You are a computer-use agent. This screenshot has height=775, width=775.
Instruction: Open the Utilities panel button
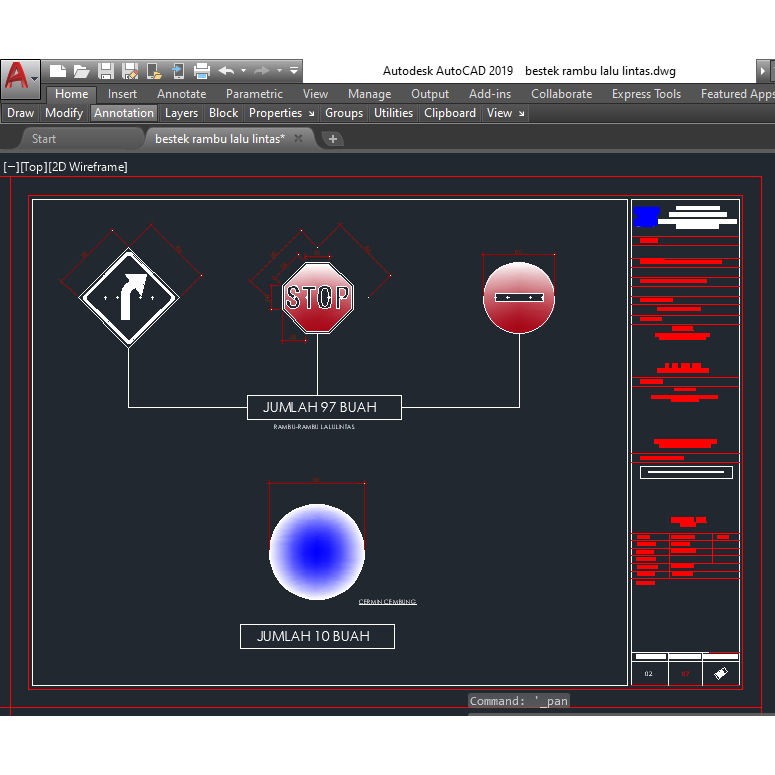click(x=393, y=113)
